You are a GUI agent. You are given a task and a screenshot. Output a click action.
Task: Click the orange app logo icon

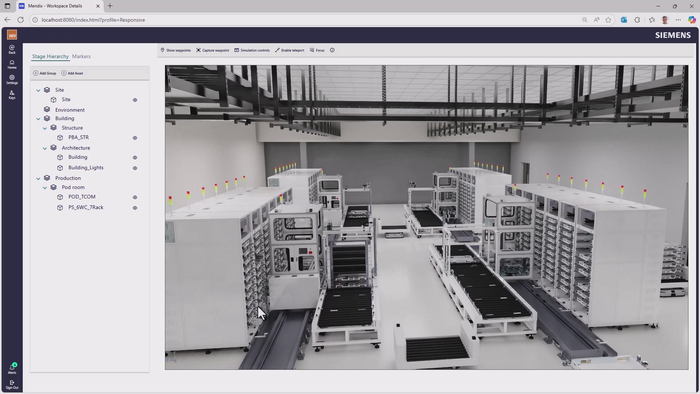(x=12, y=35)
